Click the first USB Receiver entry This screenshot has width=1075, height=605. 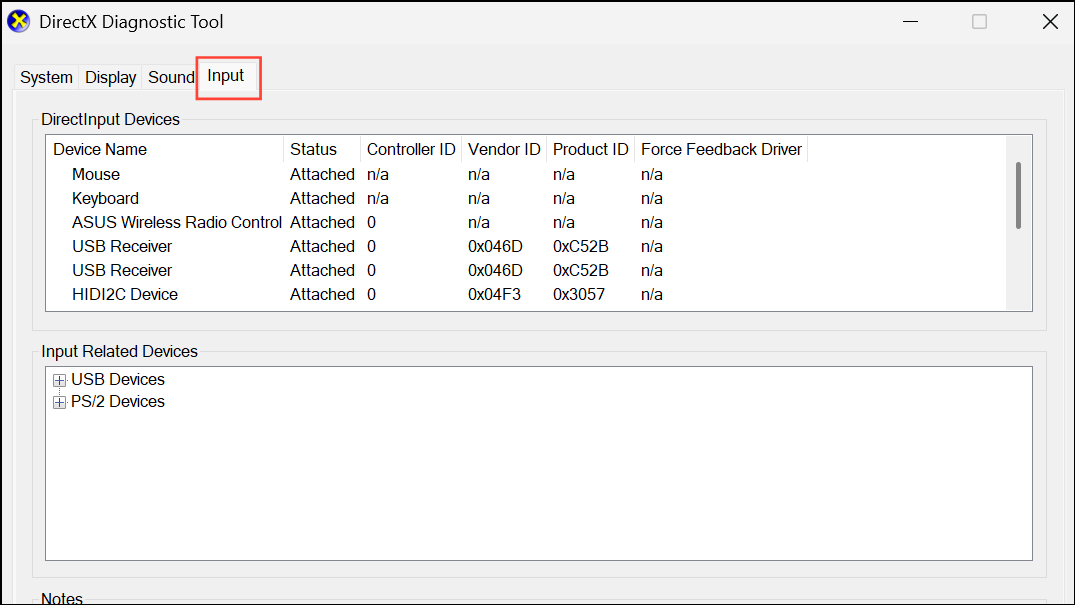click(122, 246)
